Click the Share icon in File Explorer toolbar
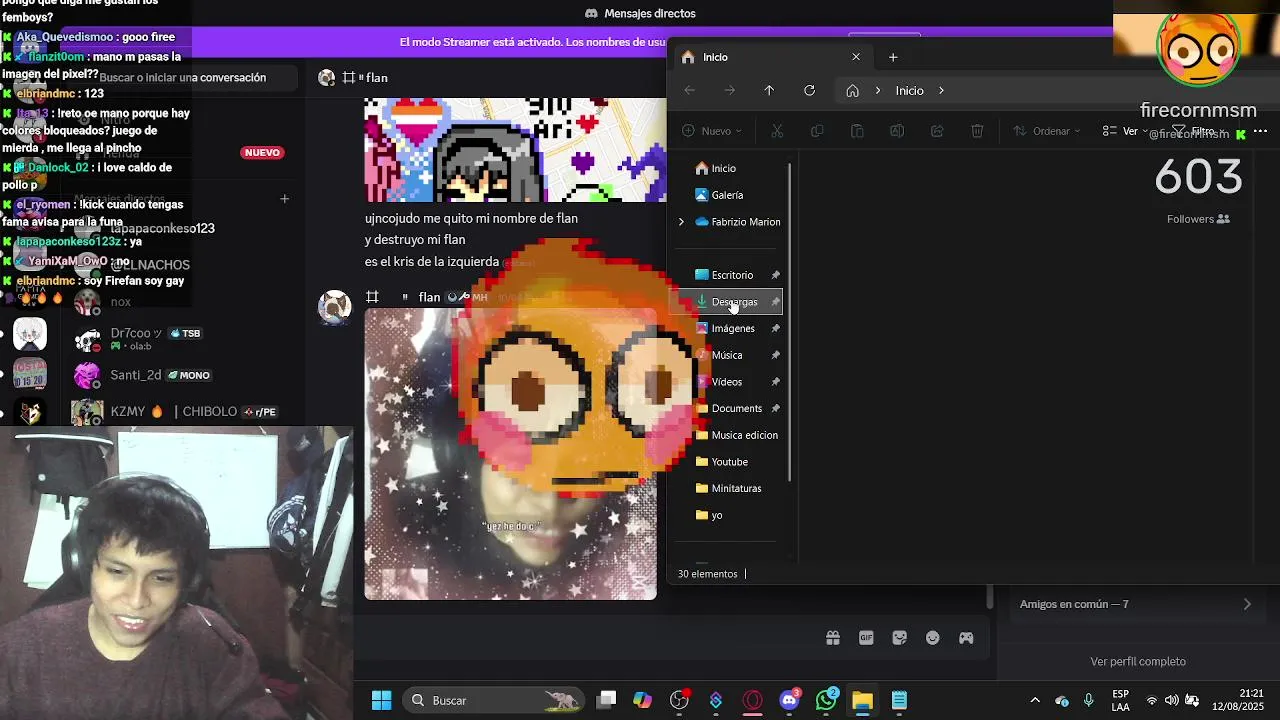 coord(937,131)
